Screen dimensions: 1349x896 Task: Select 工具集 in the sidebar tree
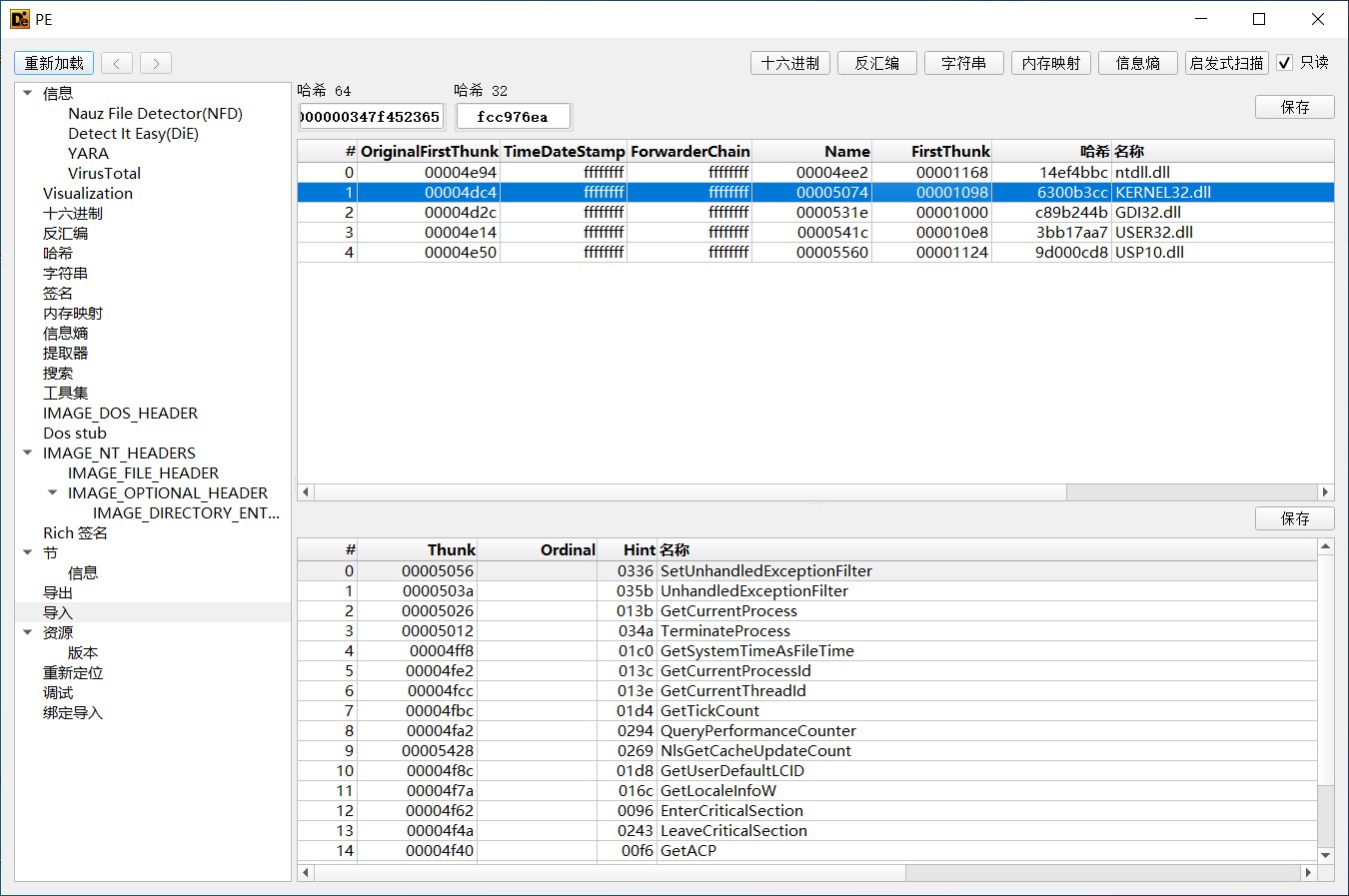click(x=65, y=393)
